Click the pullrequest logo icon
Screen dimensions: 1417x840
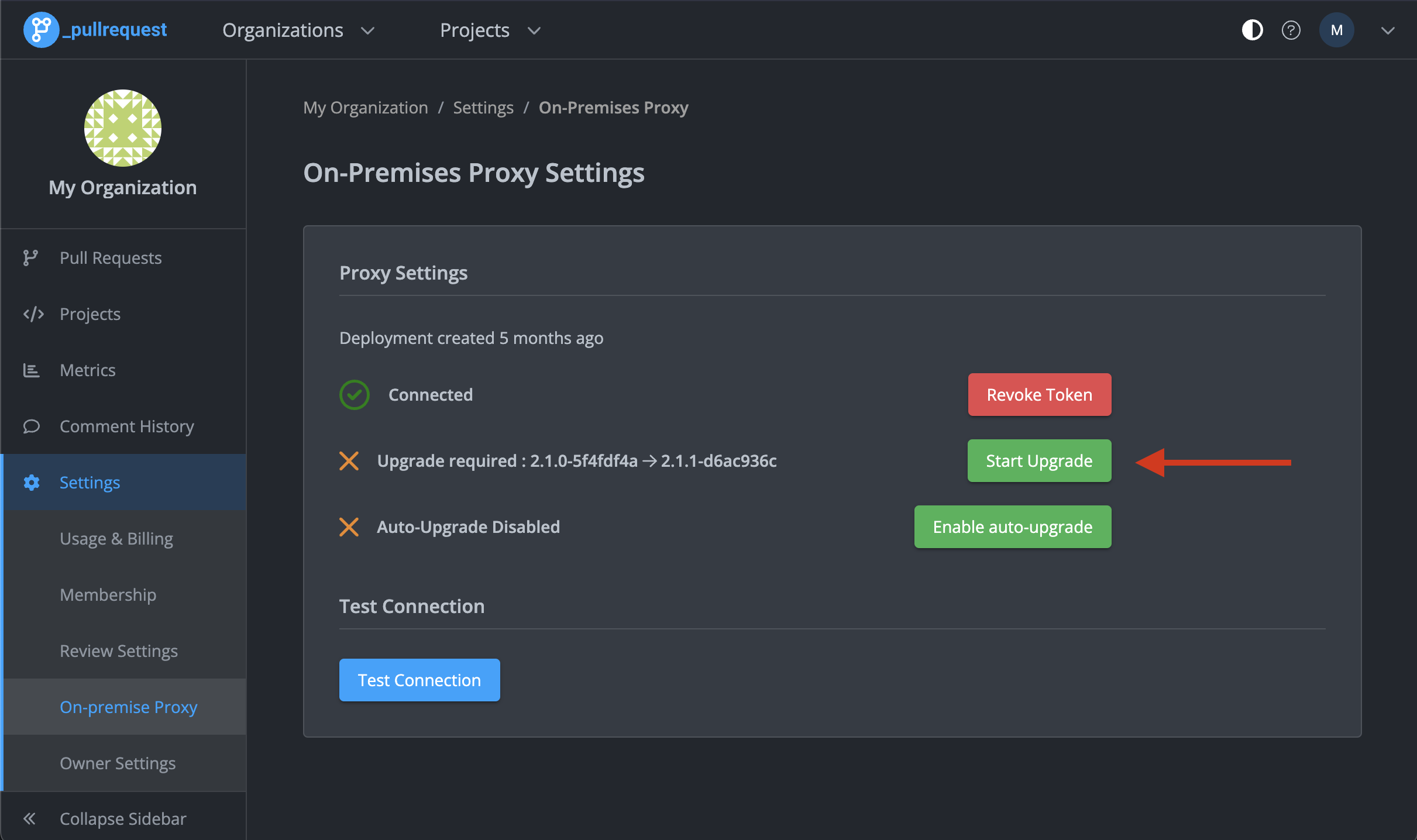(40, 29)
